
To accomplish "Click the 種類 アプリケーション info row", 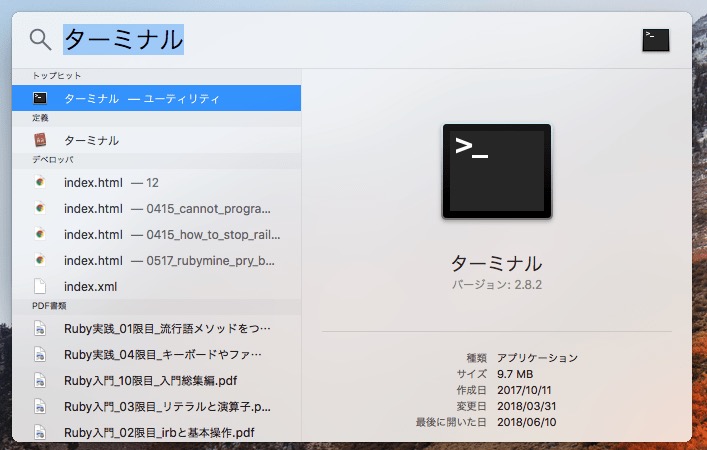I will (x=522, y=358).
